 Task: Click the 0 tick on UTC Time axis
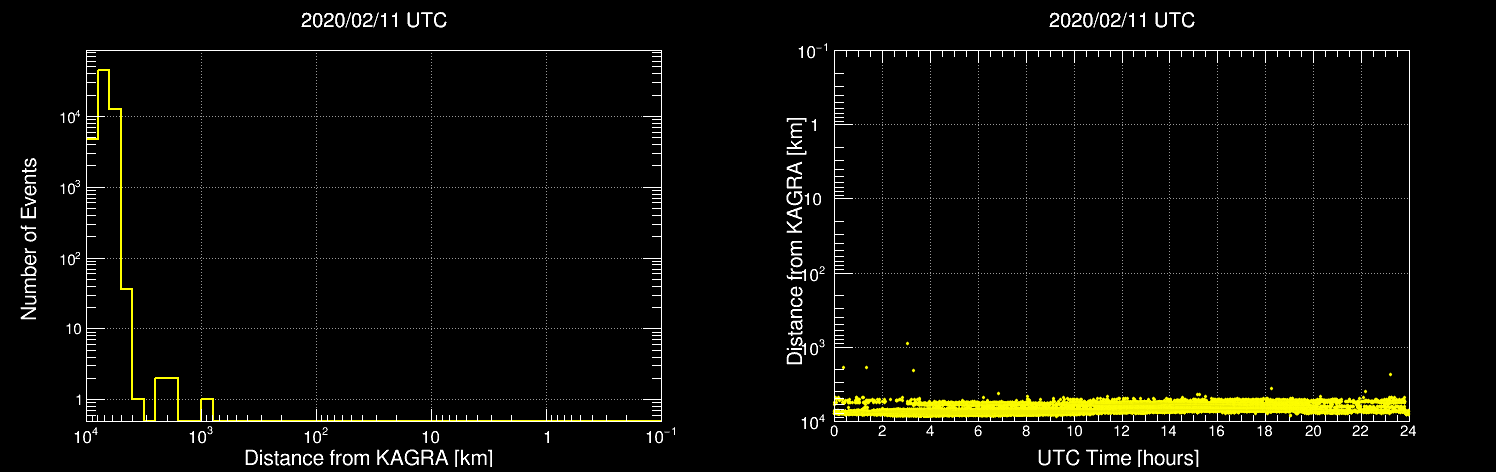pos(835,431)
